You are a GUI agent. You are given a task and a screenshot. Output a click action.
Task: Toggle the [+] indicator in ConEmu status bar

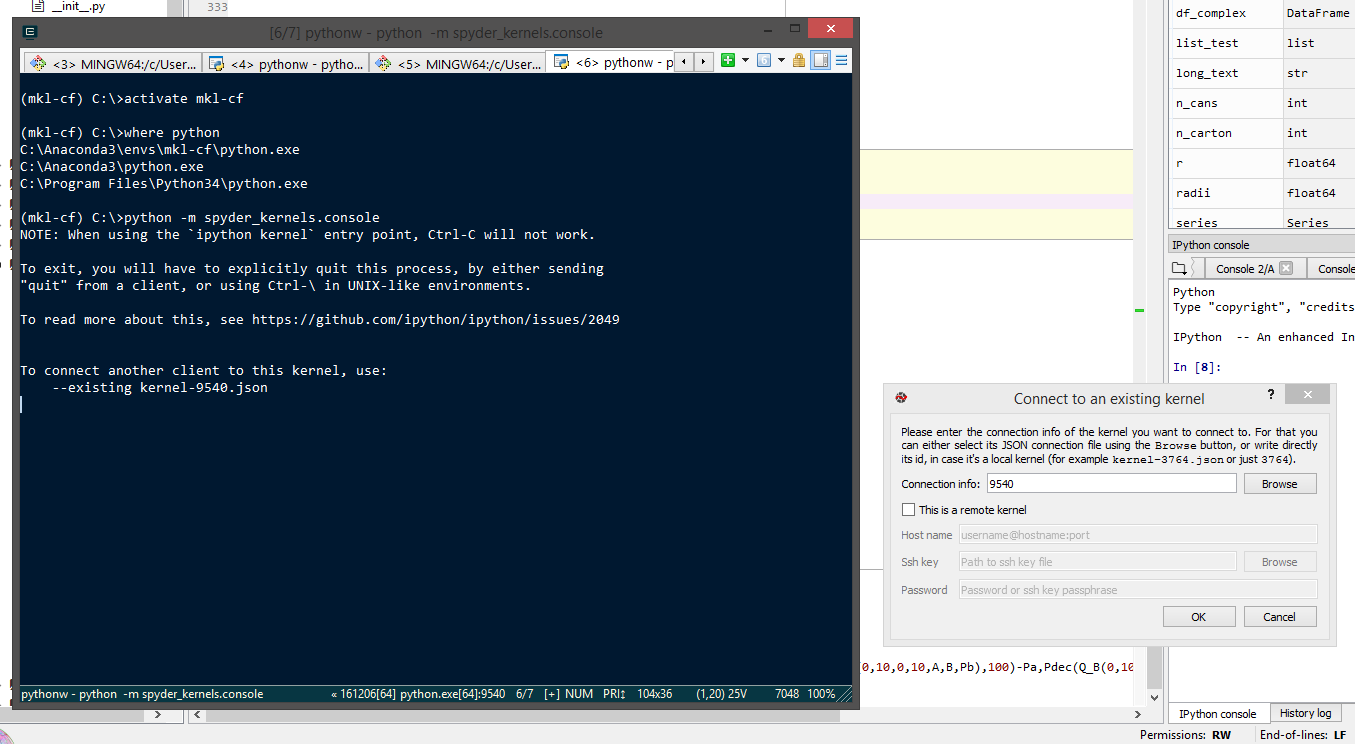[x=551, y=694]
